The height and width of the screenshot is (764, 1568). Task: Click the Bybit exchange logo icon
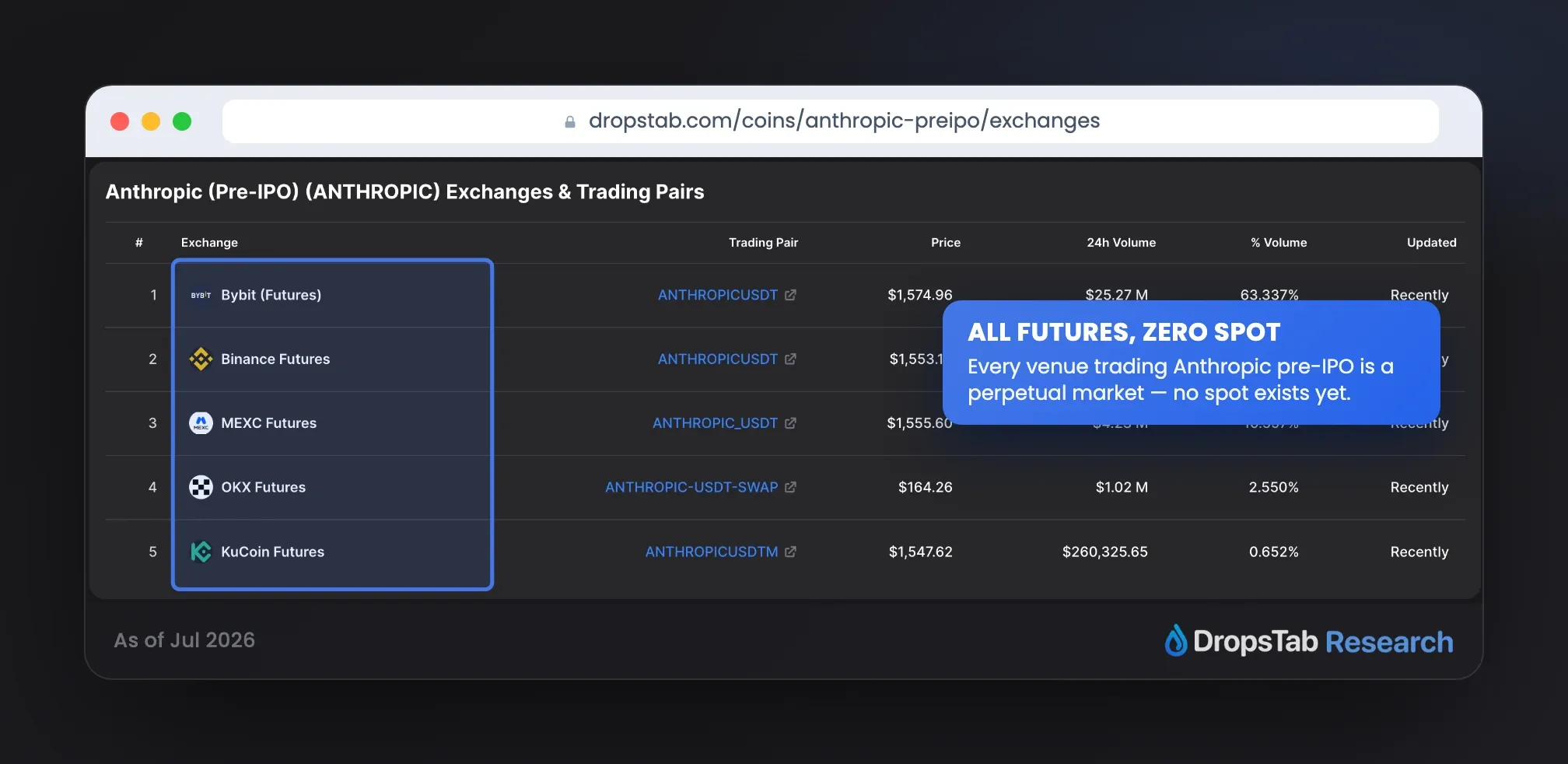201,295
